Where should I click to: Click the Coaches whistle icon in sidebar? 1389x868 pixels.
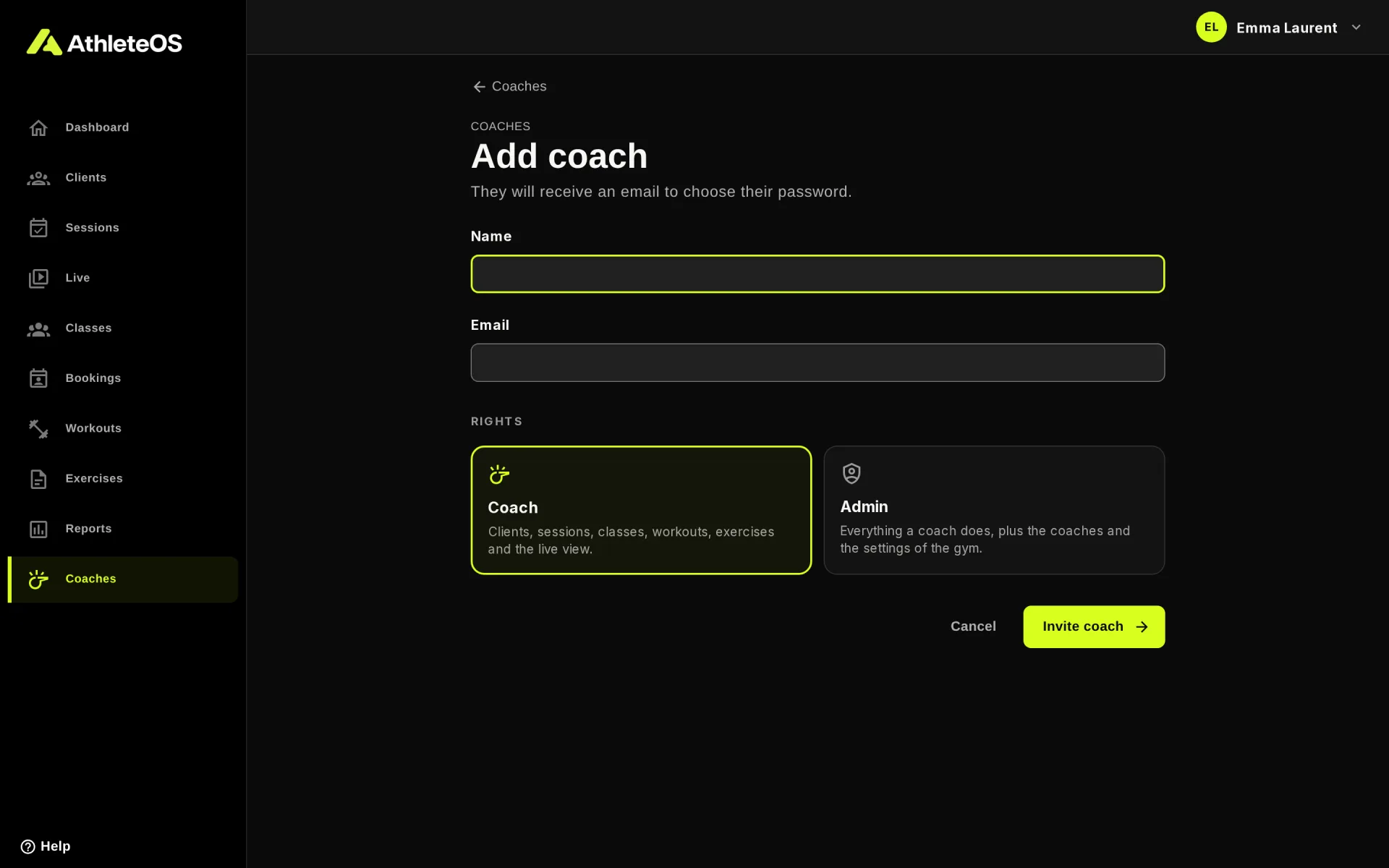point(38,579)
